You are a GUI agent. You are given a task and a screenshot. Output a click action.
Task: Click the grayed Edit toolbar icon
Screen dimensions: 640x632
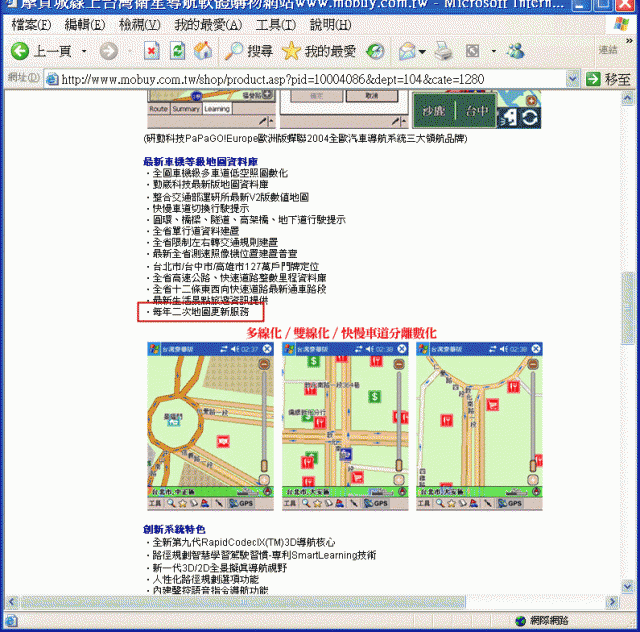click(472, 51)
